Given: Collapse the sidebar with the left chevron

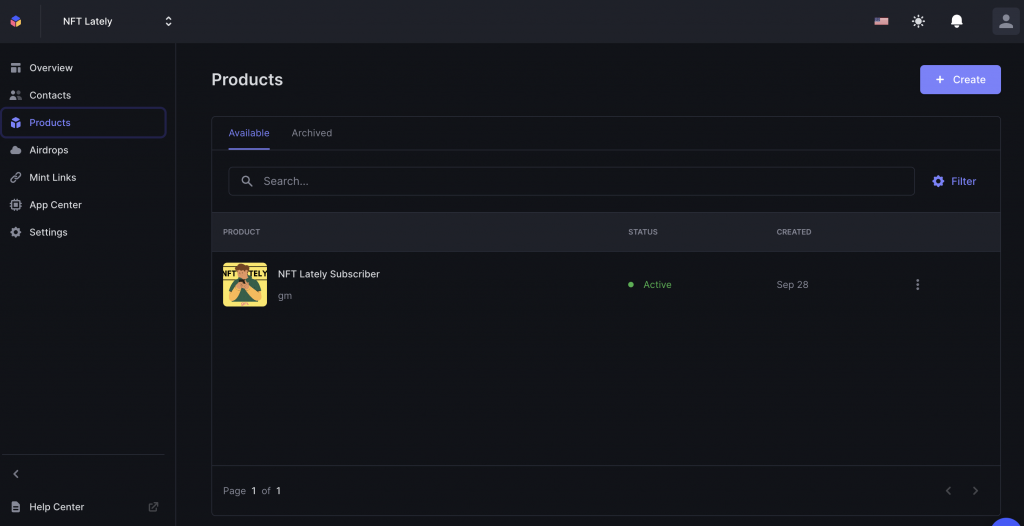Looking at the screenshot, I should [16, 474].
